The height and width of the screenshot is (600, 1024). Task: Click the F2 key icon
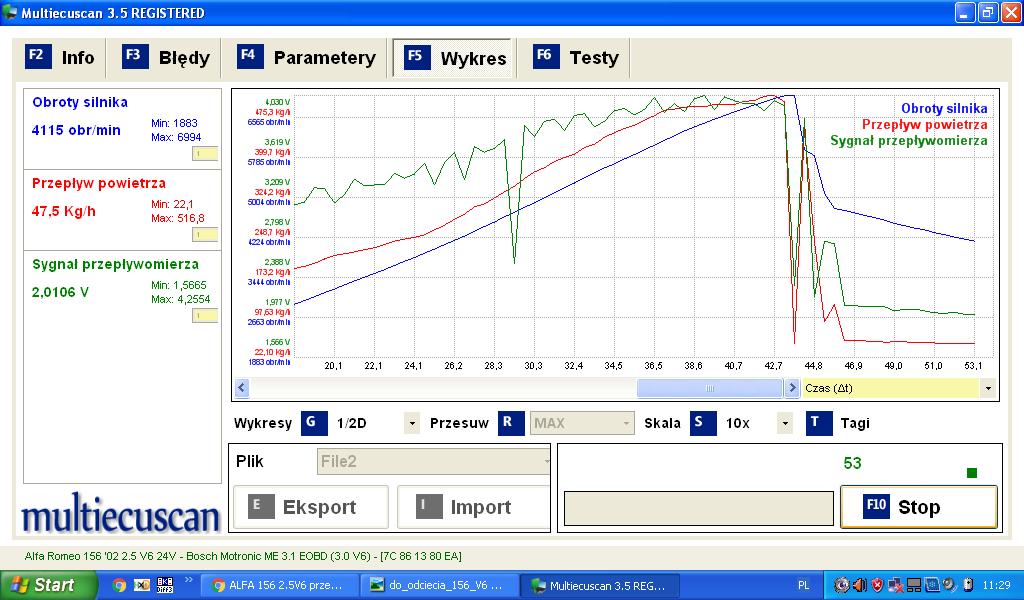coord(38,57)
